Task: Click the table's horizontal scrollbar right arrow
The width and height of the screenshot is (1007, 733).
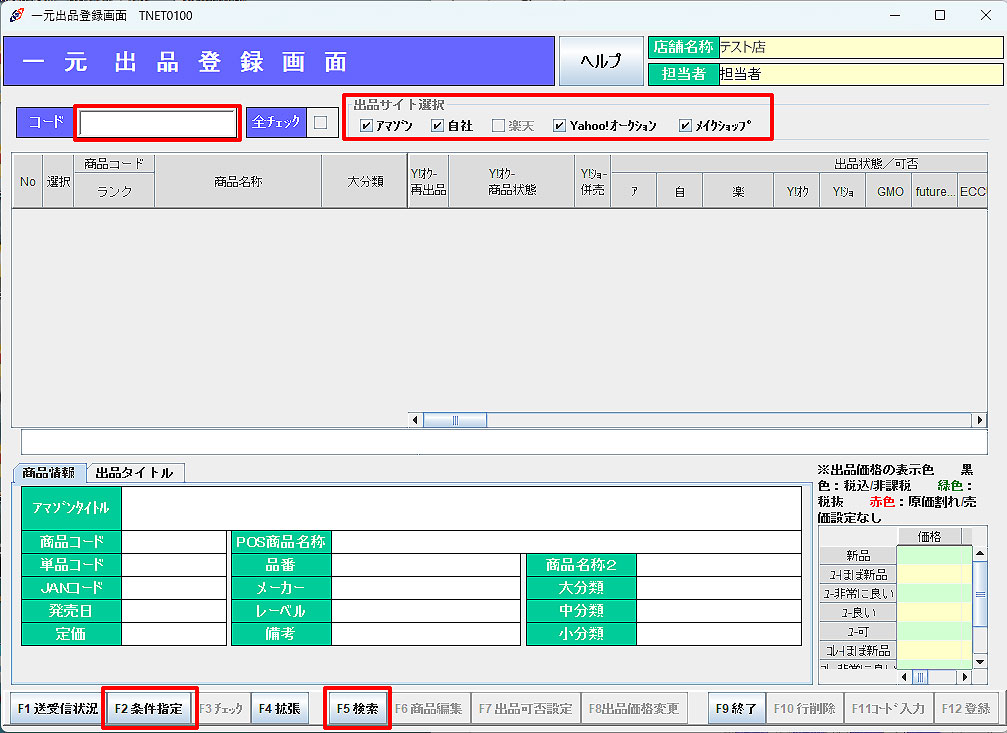Action: coord(980,420)
